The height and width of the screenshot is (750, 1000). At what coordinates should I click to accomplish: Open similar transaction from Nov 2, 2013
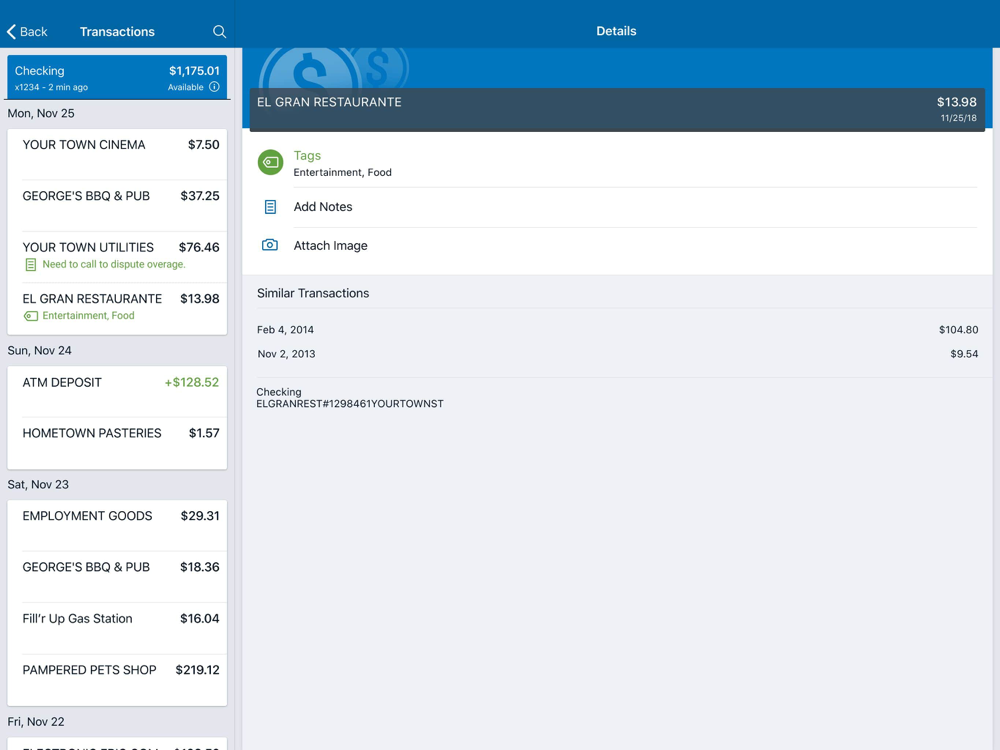617,354
